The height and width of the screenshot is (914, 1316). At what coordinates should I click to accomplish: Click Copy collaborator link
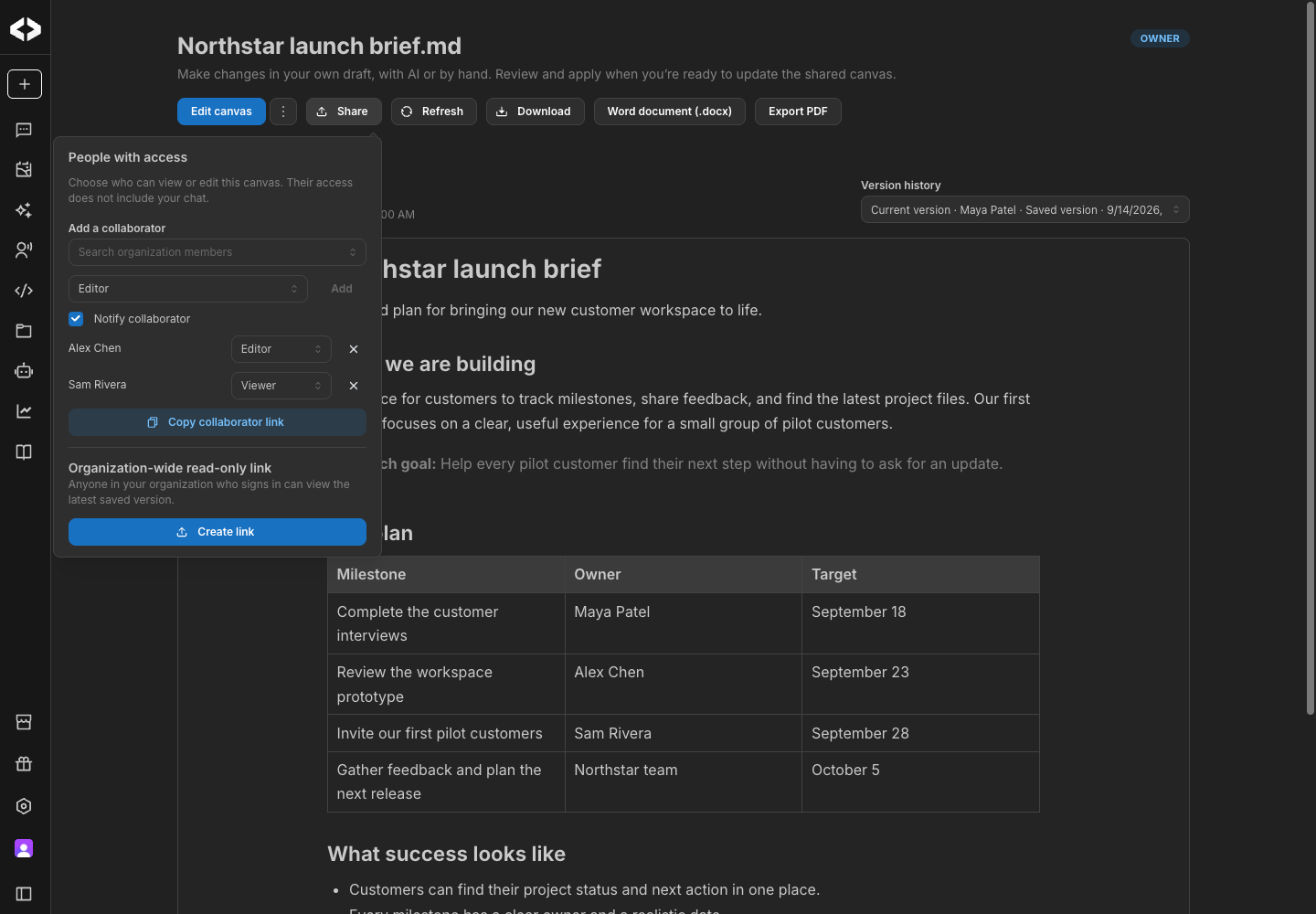click(218, 422)
